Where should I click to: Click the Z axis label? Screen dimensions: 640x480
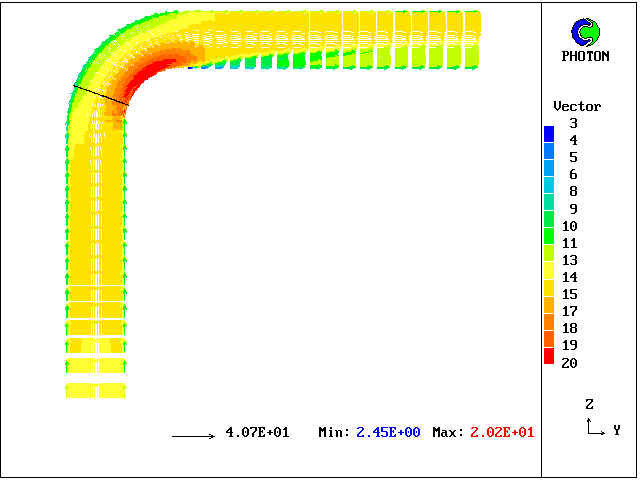(590, 405)
